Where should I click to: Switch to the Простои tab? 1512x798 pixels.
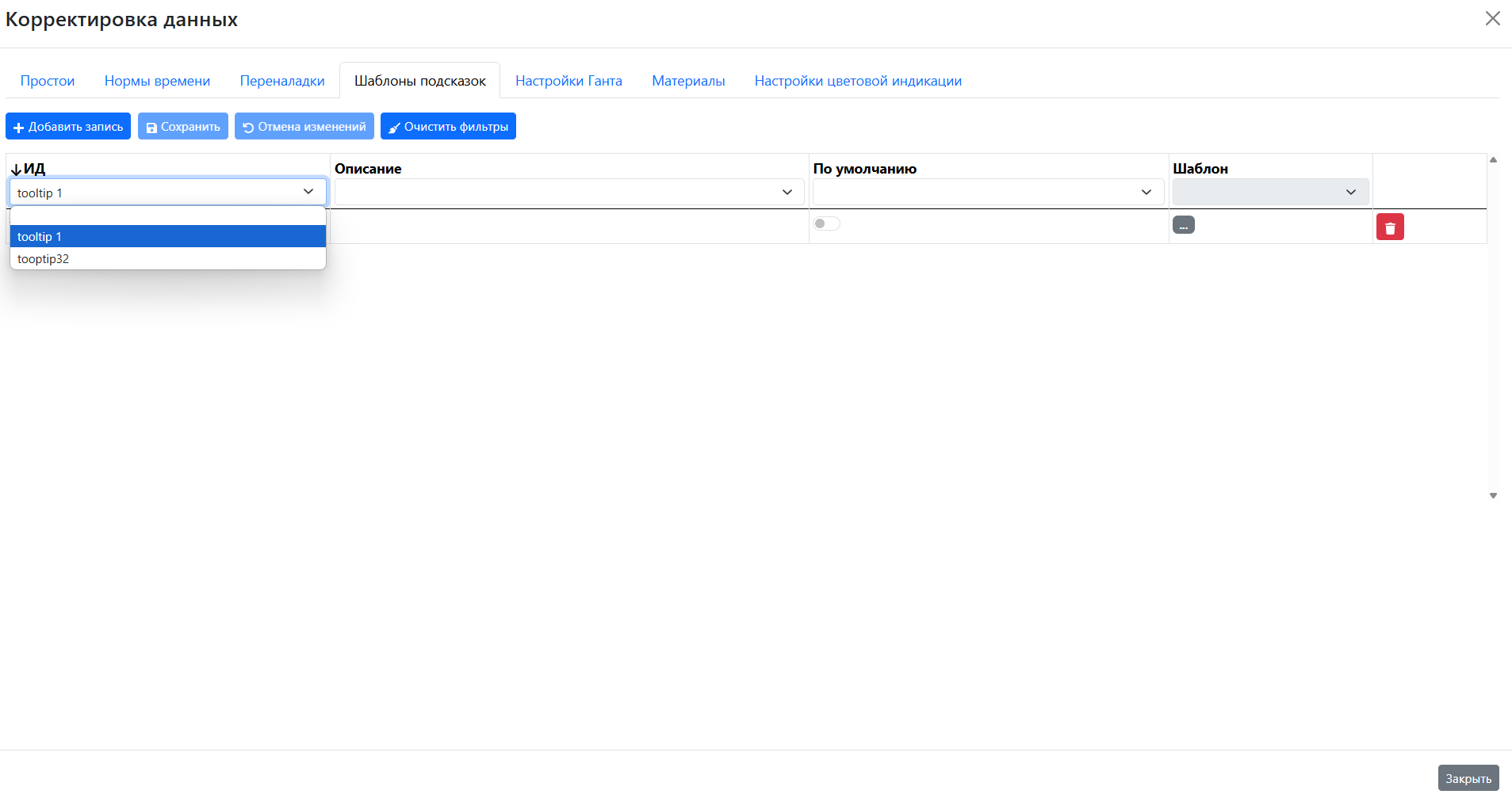[48, 81]
